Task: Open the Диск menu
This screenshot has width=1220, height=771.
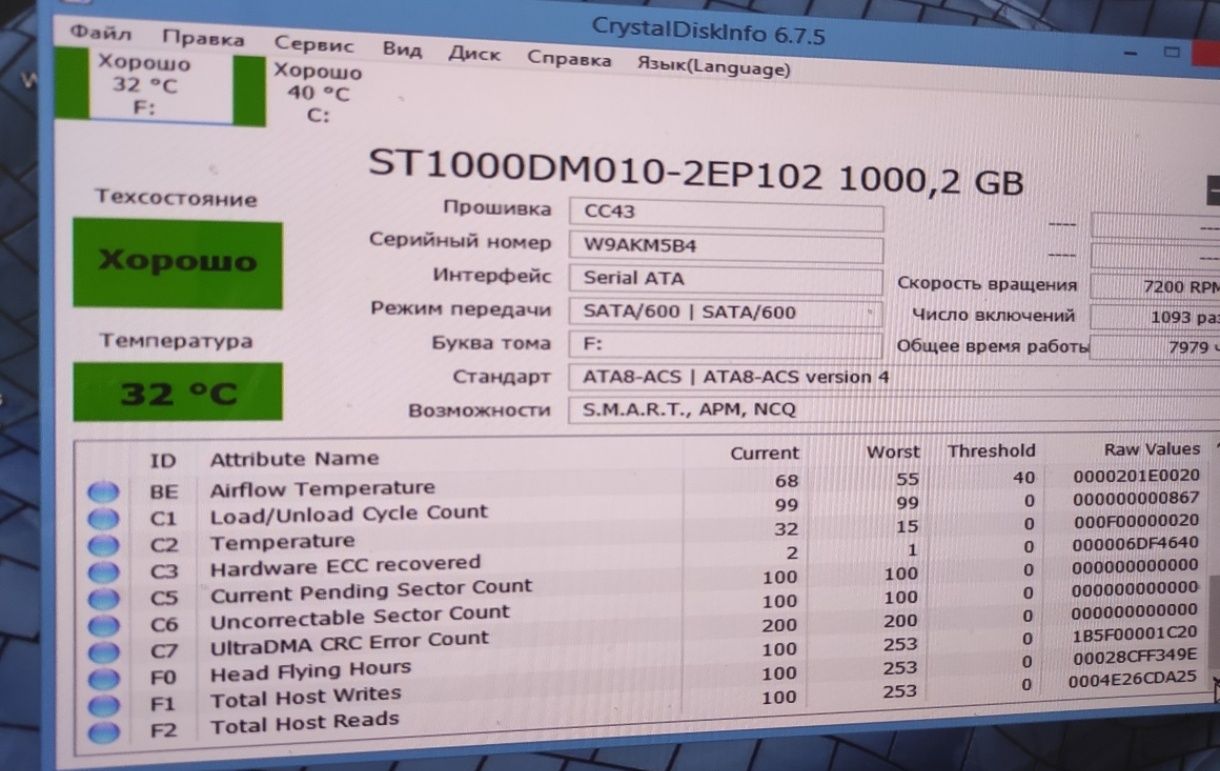Action: coord(474,54)
